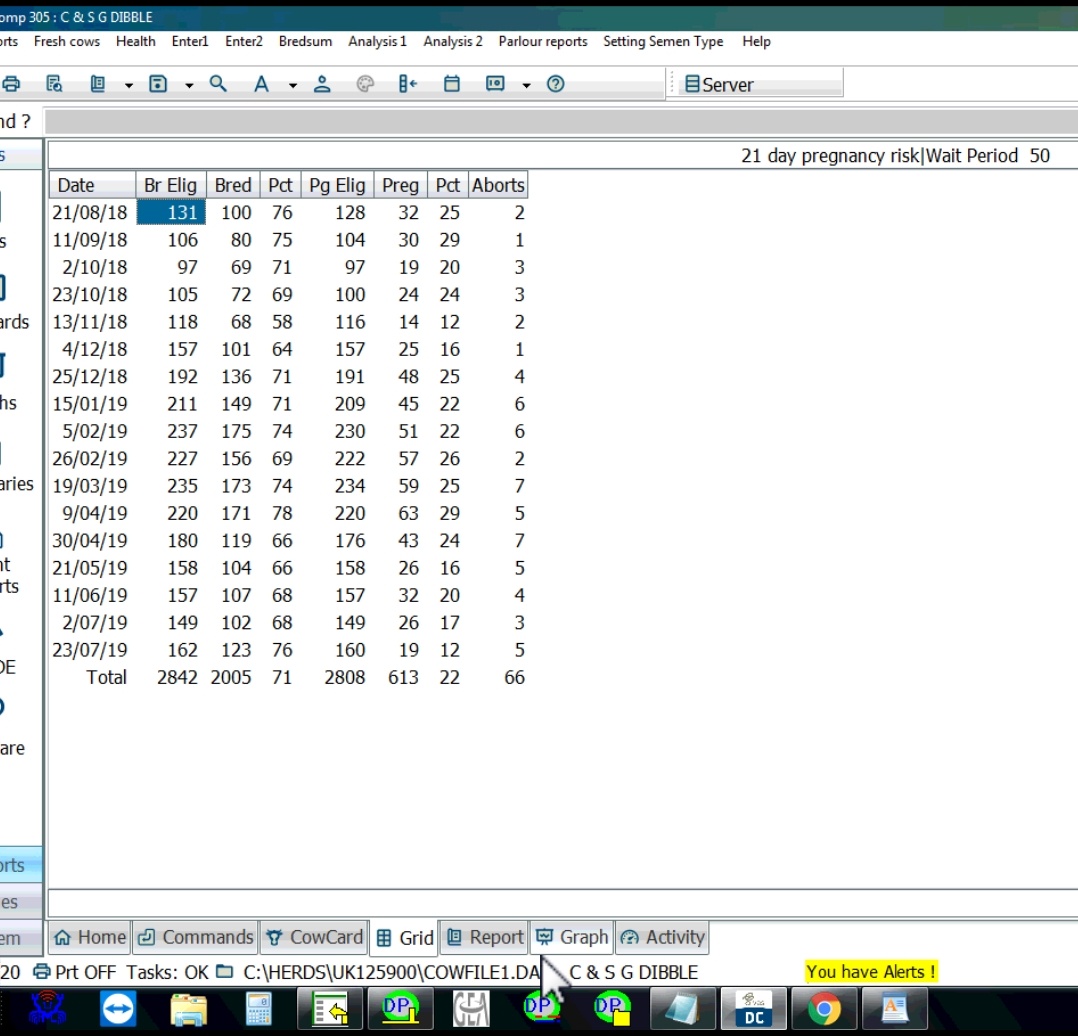Open the color palette icon
The width and height of the screenshot is (1078, 1036).
(365, 85)
